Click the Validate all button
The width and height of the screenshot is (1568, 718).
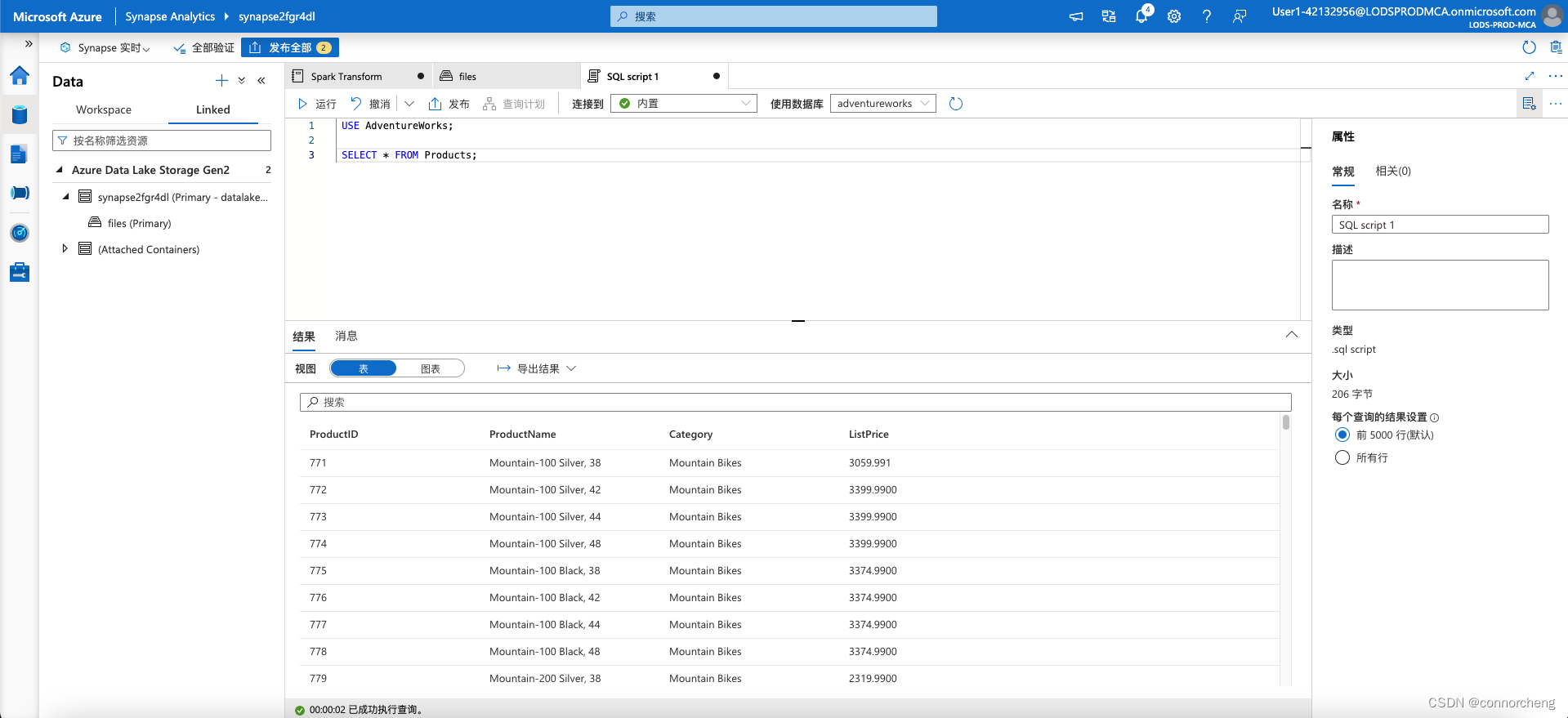[203, 47]
